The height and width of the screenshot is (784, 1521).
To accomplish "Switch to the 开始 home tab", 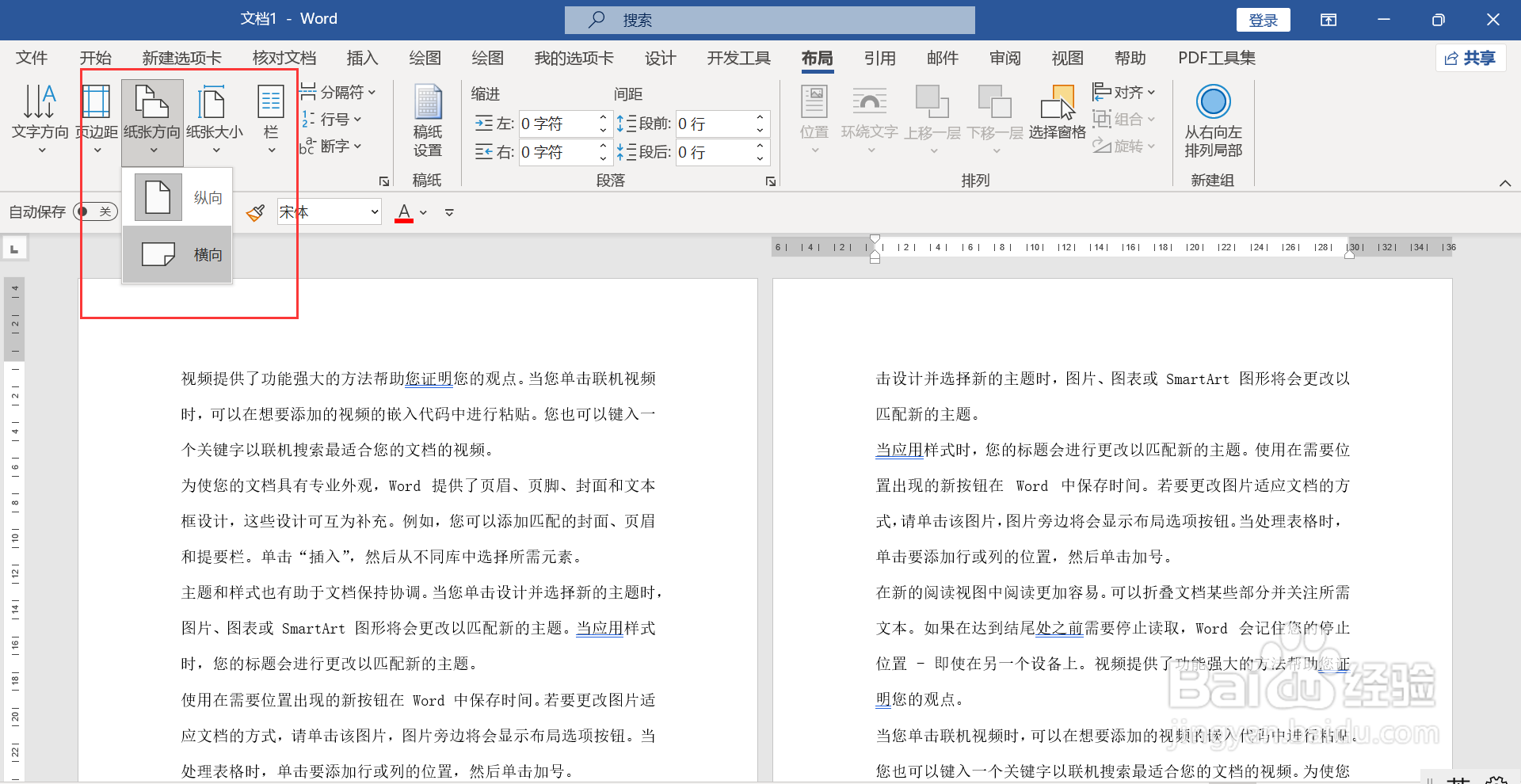I will tap(95, 58).
